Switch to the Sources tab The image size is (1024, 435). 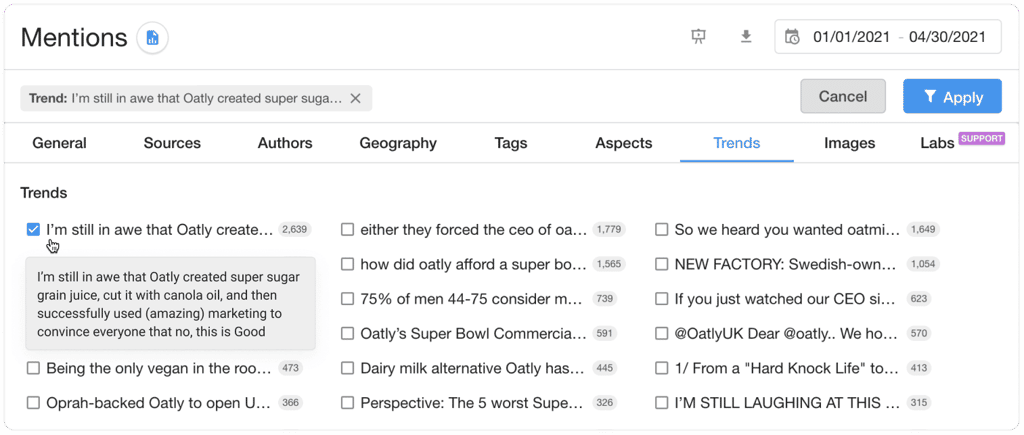coord(172,143)
